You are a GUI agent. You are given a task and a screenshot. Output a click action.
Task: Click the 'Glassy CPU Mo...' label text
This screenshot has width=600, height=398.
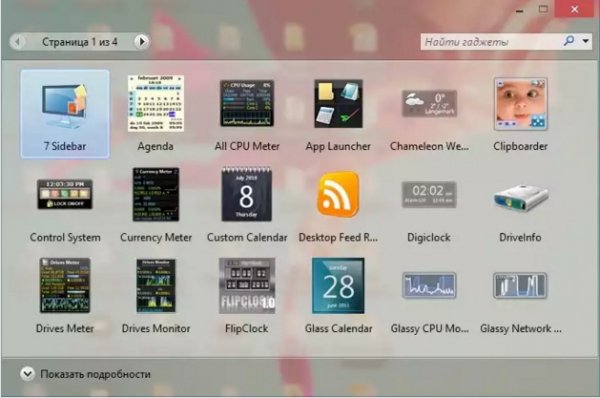tap(429, 328)
